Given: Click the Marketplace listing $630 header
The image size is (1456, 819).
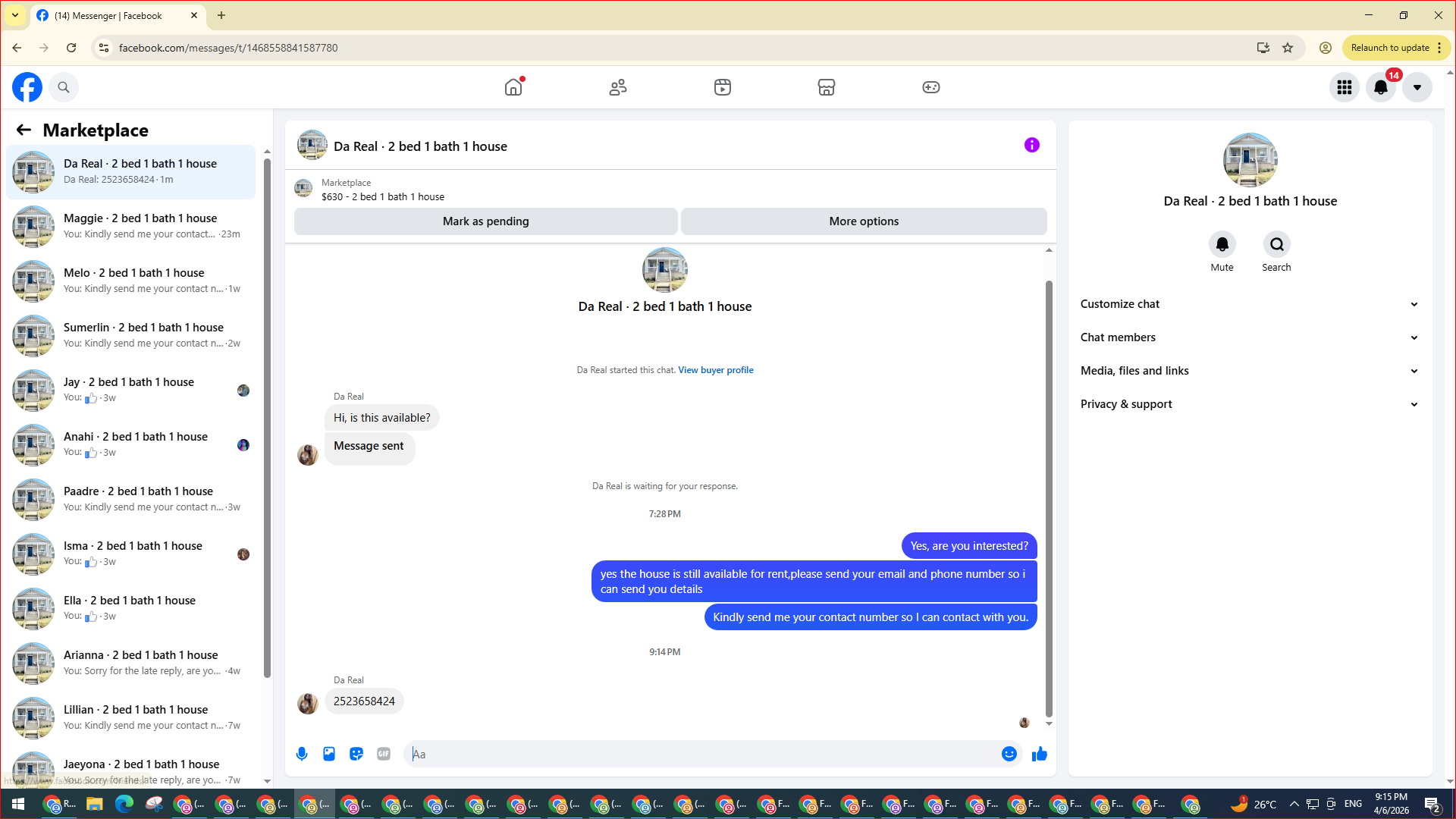Looking at the screenshot, I should (383, 190).
